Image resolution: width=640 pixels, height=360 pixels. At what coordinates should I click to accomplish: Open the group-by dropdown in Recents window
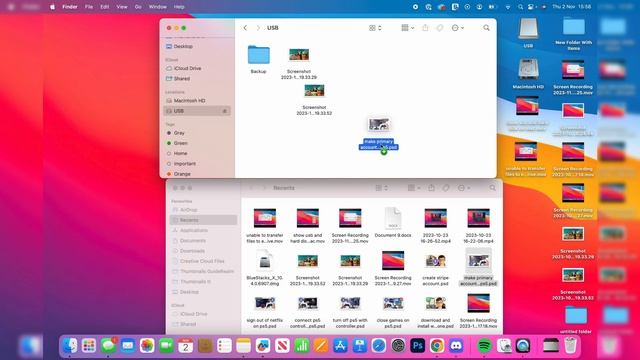pyautogui.click(x=414, y=188)
